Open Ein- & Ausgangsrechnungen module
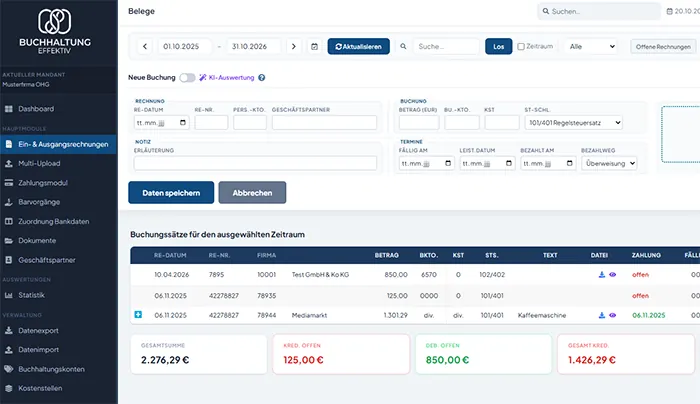The height and width of the screenshot is (404, 700). pyautogui.click(x=58, y=144)
